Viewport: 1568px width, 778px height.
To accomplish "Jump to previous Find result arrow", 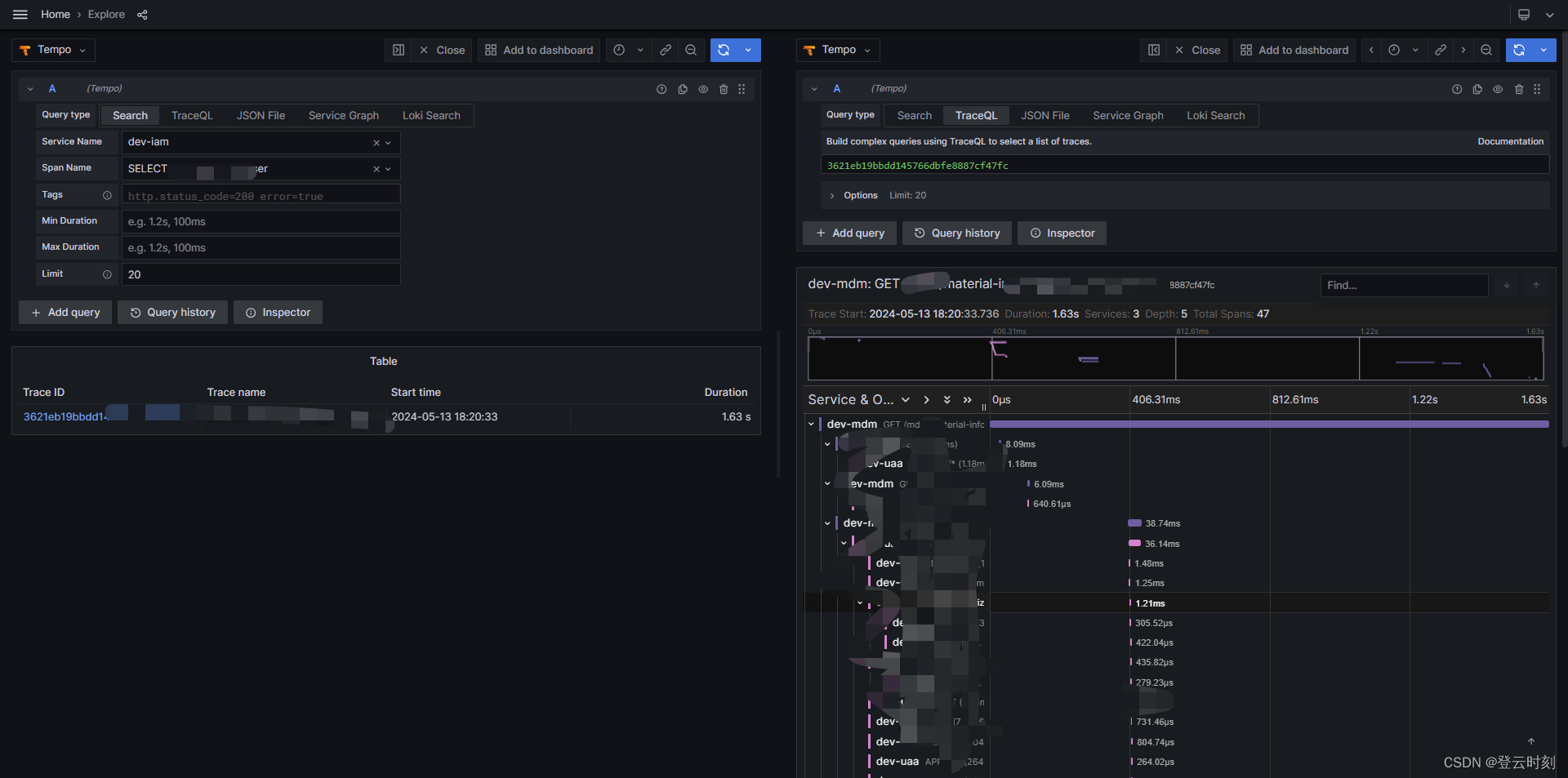I will (1536, 285).
